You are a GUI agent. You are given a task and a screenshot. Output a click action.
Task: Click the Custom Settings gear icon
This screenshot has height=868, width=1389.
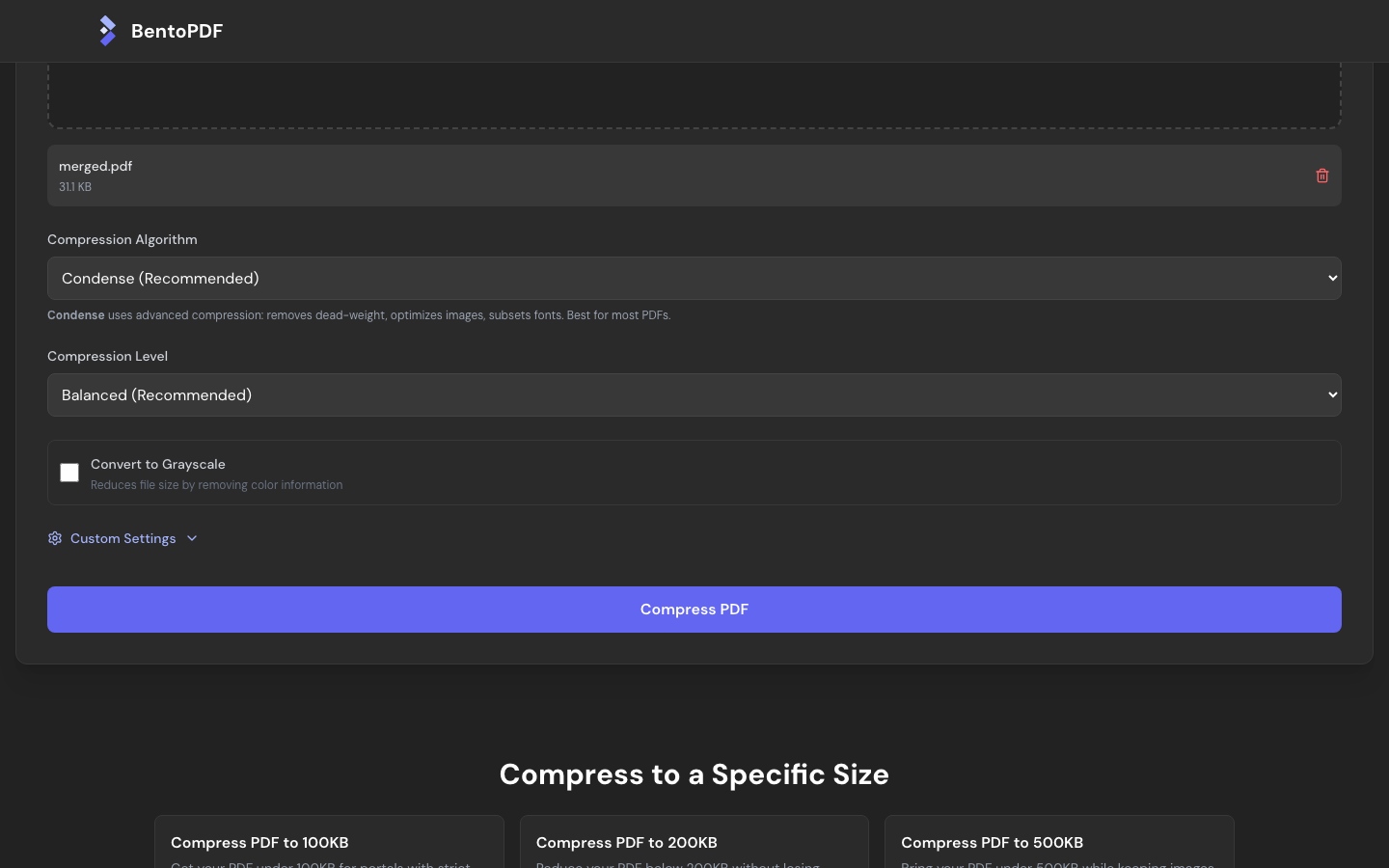pyautogui.click(x=55, y=538)
